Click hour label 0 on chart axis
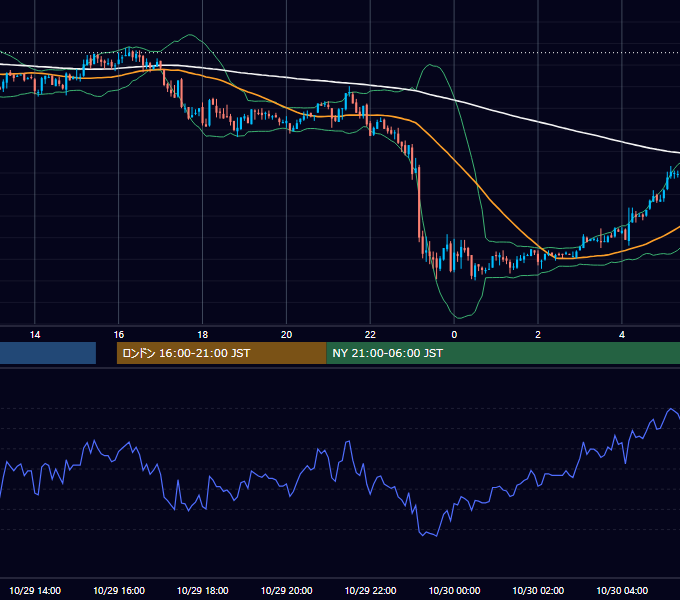The height and width of the screenshot is (600, 680). tap(454, 335)
